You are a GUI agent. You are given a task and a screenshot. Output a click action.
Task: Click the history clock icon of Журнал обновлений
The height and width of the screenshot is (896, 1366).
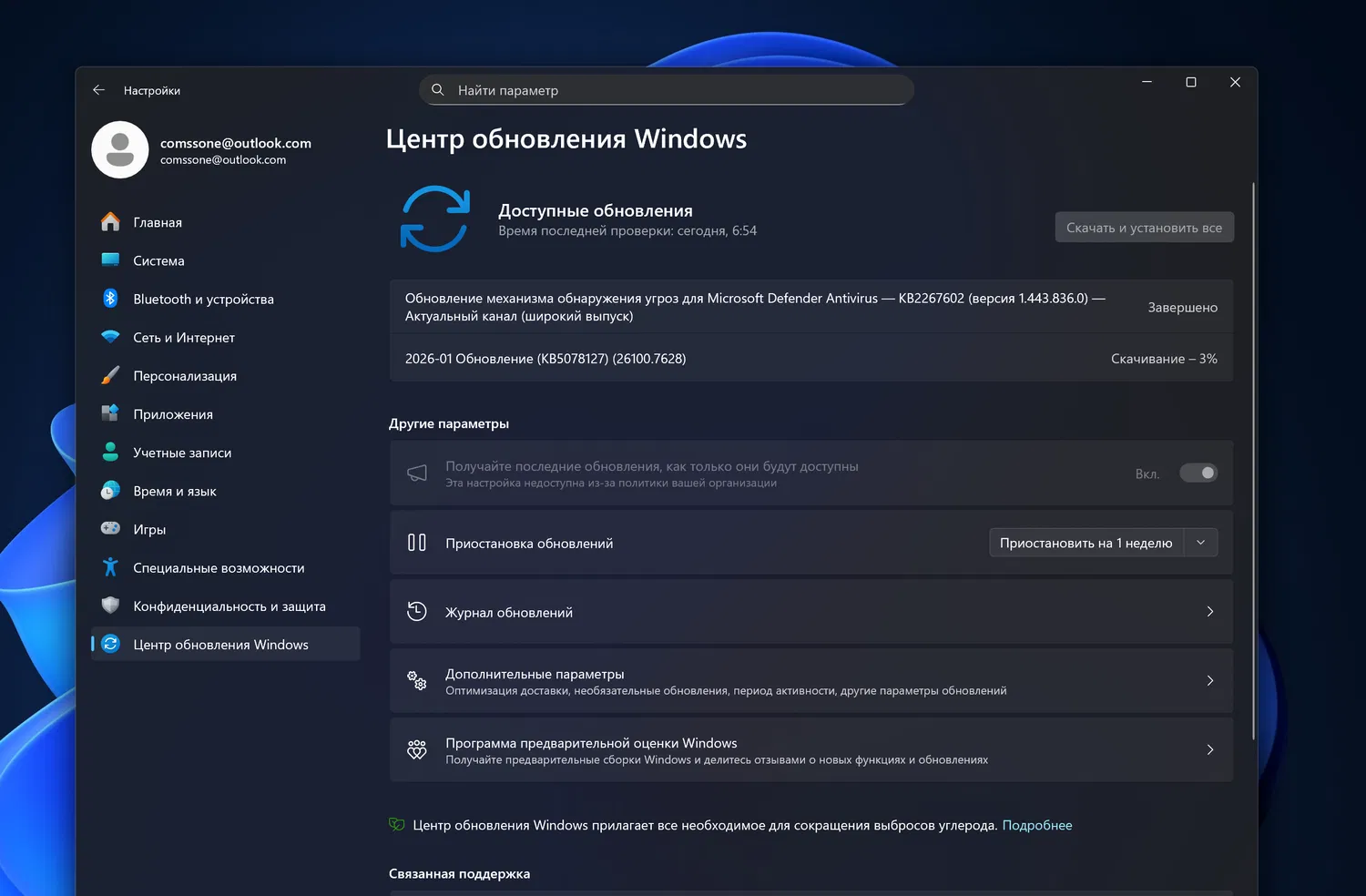coord(417,612)
